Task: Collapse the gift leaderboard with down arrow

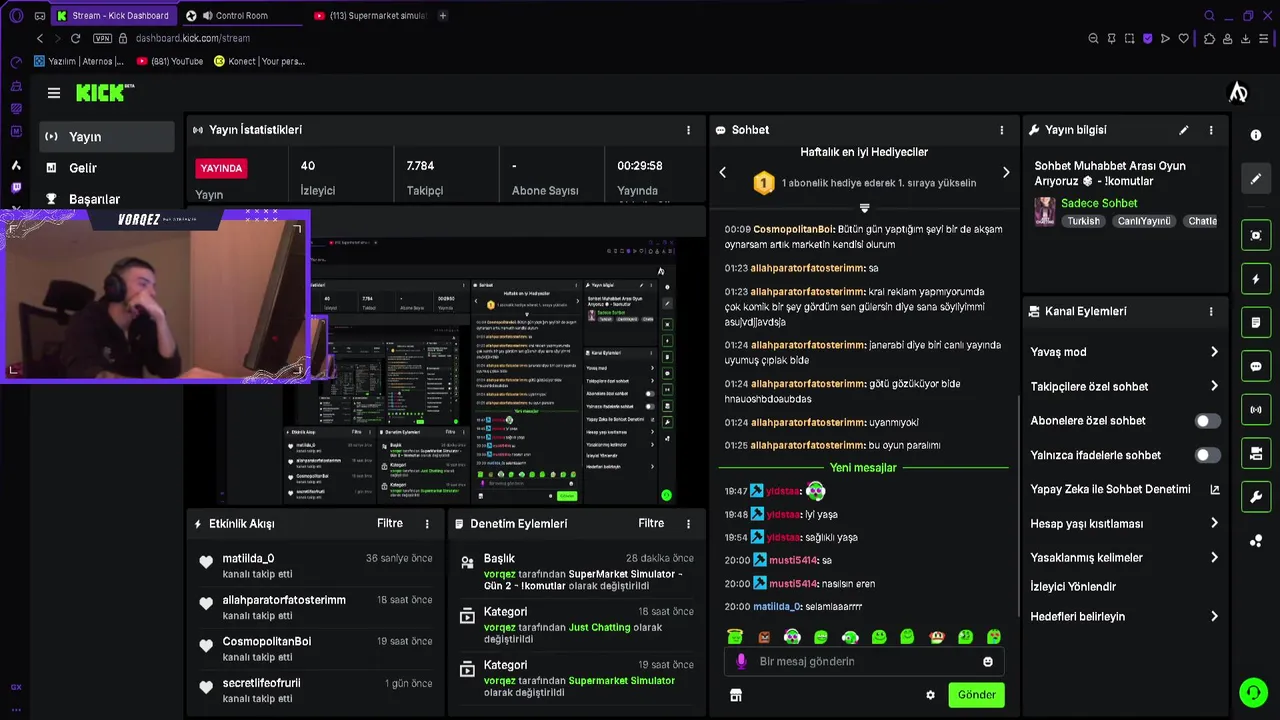Action: pos(864,208)
